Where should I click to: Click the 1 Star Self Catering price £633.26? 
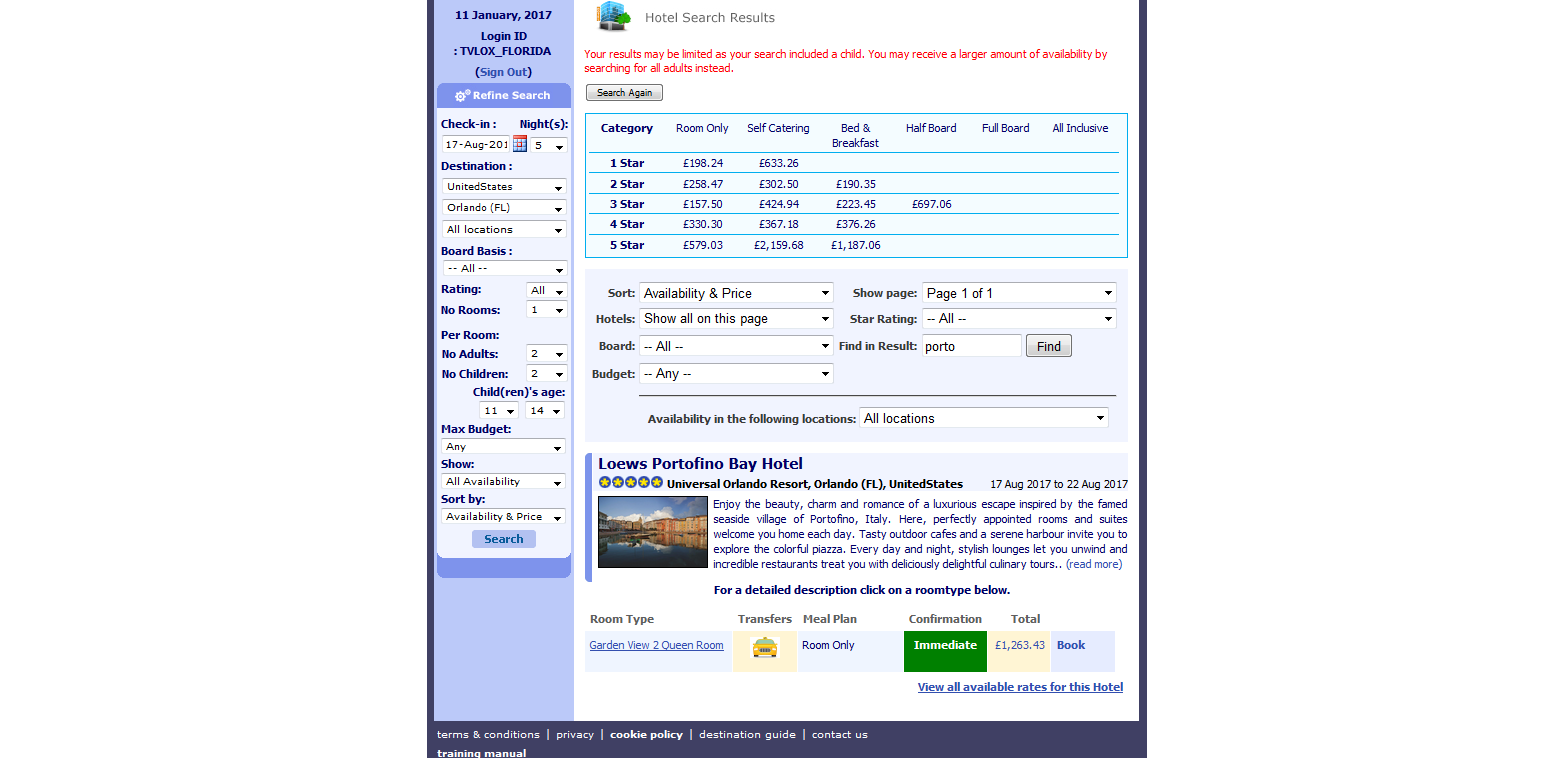[778, 163]
